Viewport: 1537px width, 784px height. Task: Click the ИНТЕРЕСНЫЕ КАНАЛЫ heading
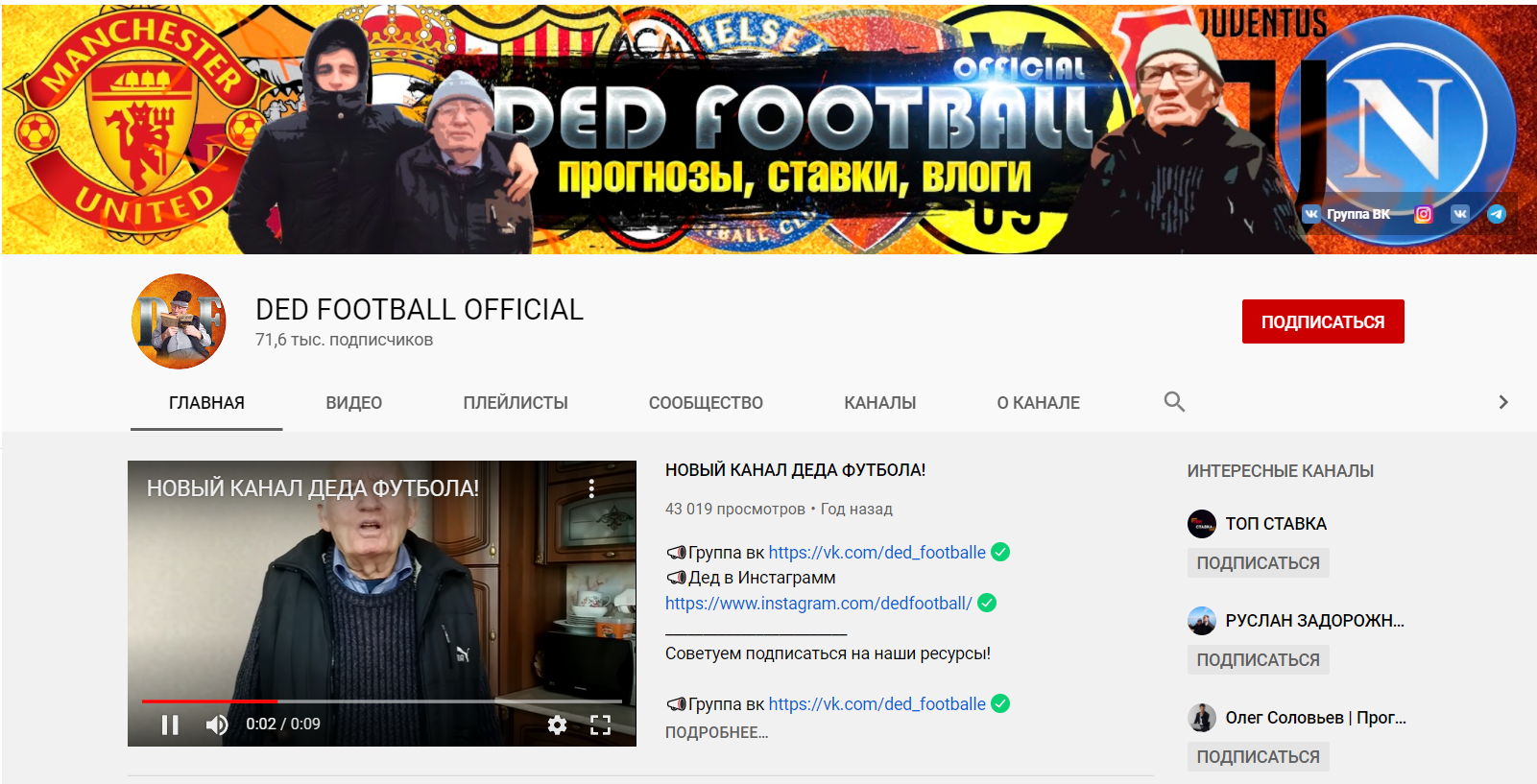(x=1281, y=471)
